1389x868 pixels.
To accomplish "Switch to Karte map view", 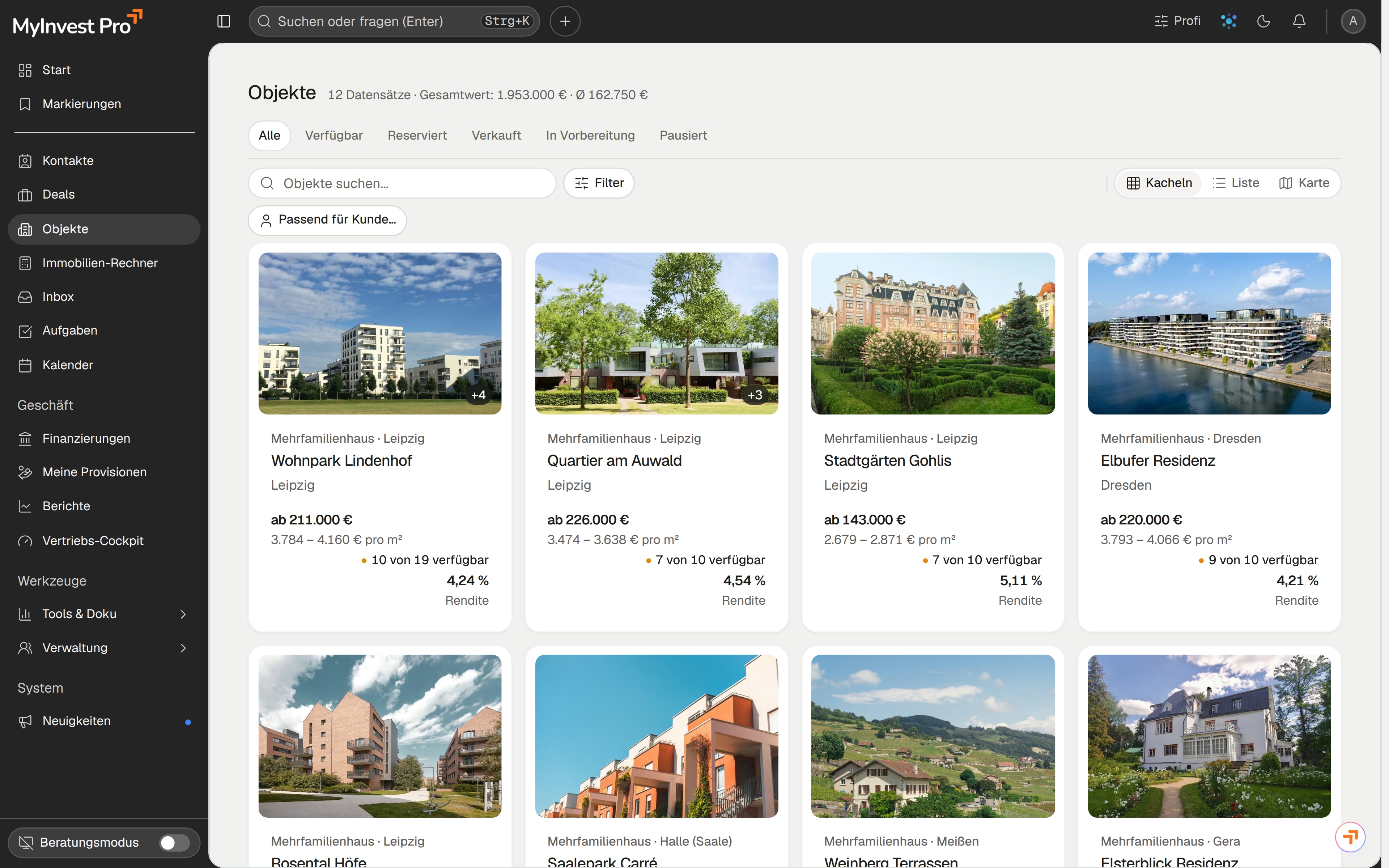I will click(1304, 183).
